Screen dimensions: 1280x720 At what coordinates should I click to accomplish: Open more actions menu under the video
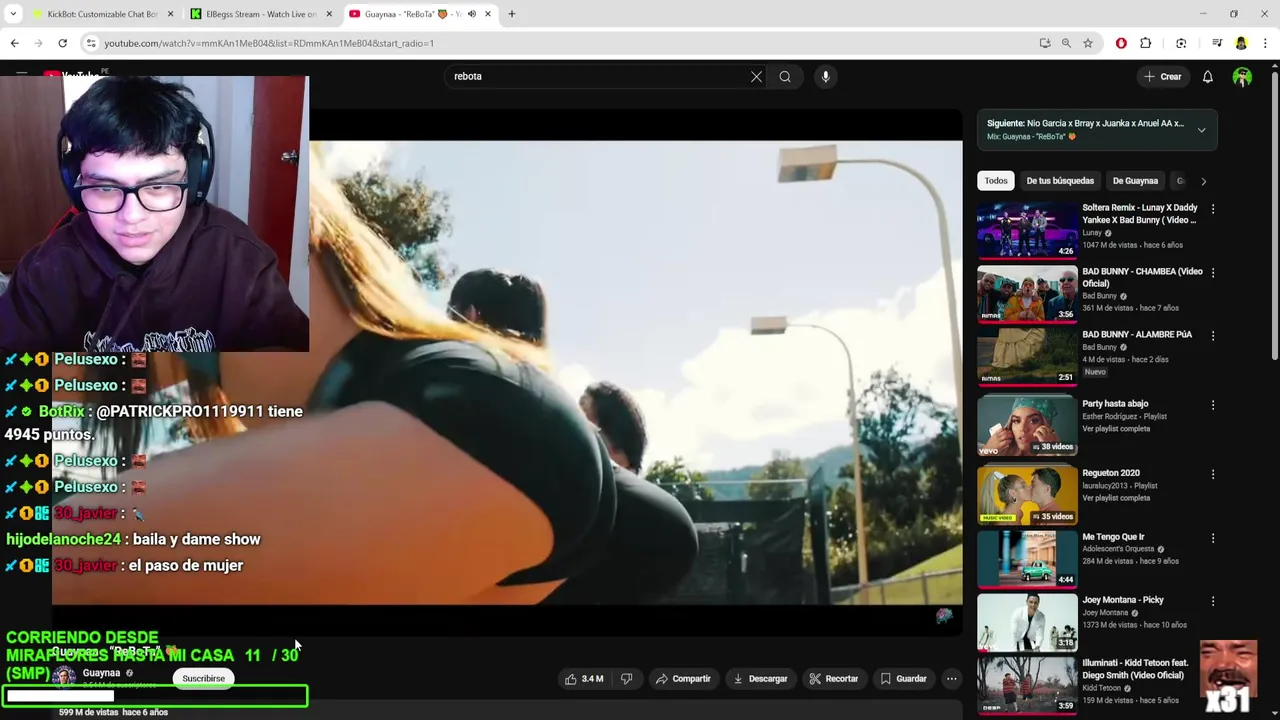click(x=952, y=679)
